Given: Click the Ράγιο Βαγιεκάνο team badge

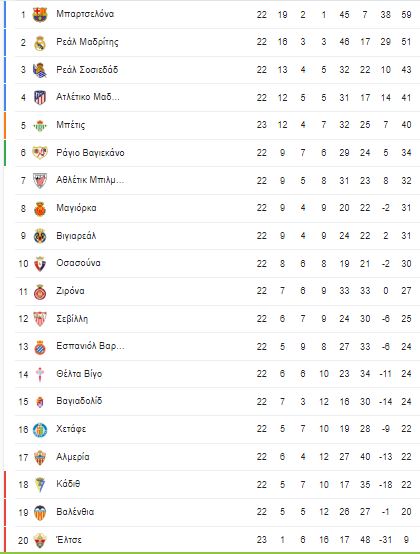Looking at the screenshot, I should pos(40,153).
